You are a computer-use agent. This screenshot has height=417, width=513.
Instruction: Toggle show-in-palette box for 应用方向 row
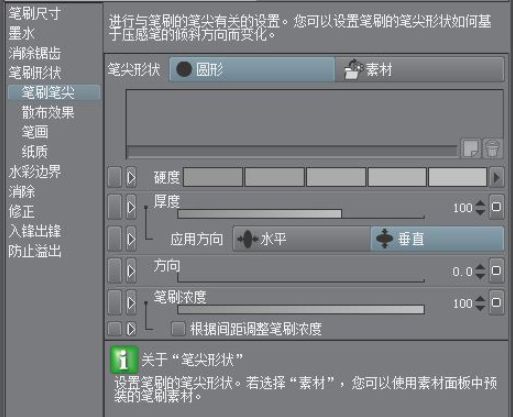114,239
